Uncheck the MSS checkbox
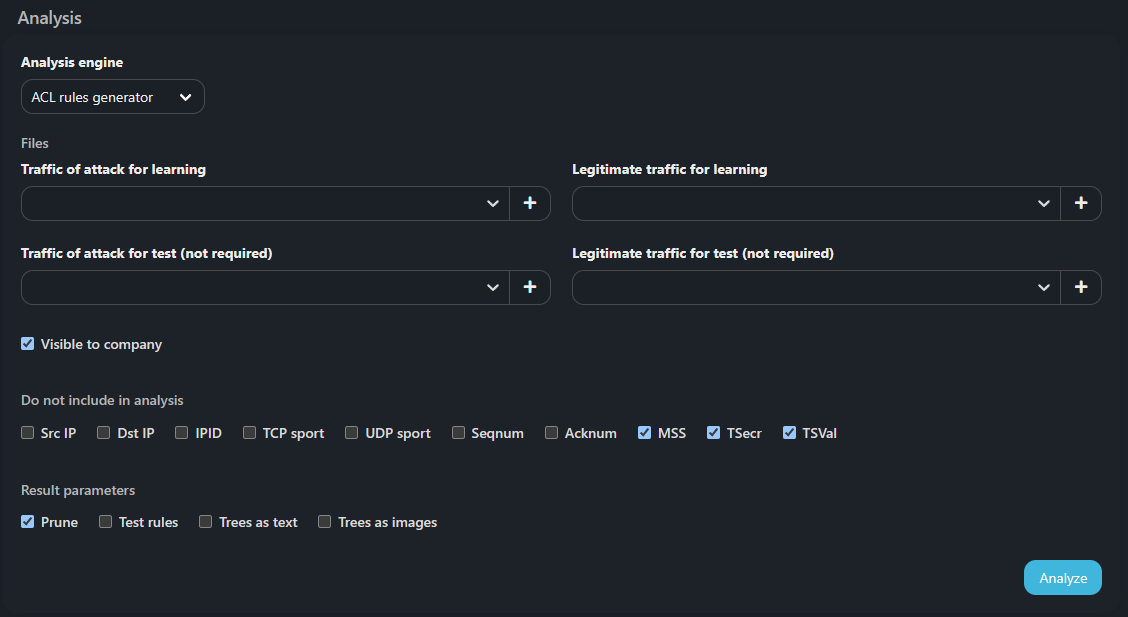1128x617 pixels. click(645, 433)
